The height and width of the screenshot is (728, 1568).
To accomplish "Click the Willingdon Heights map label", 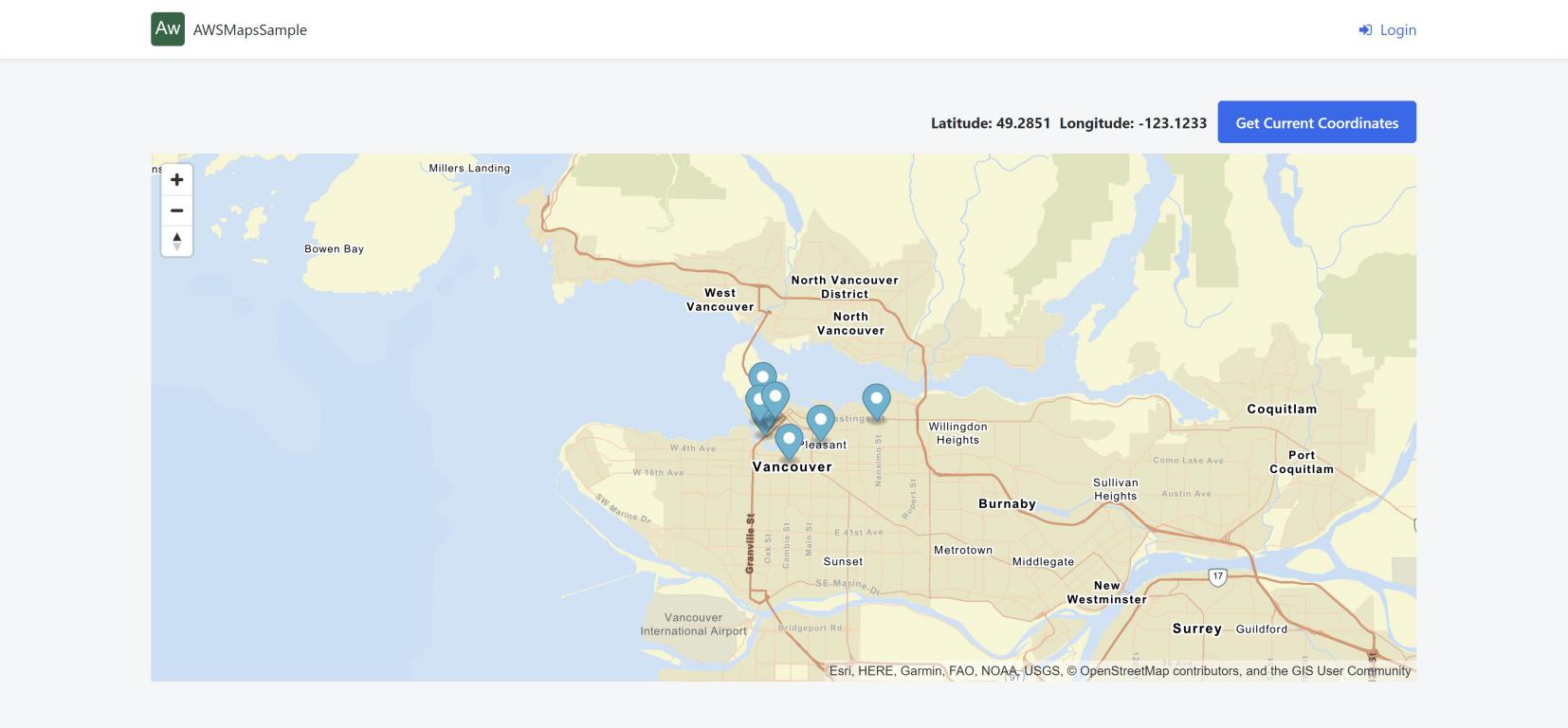I will coord(957,433).
